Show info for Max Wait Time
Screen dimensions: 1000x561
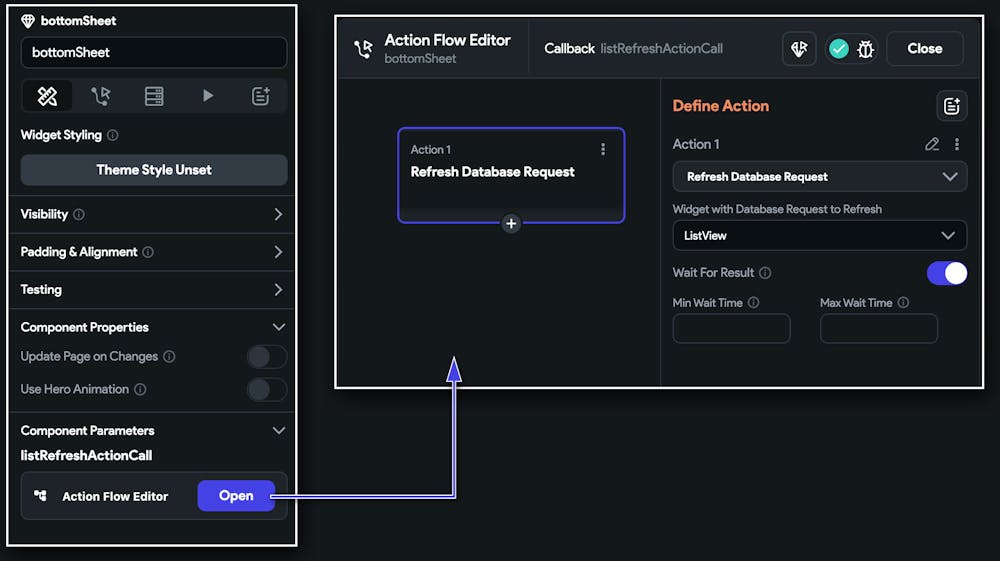tap(903, 302)
